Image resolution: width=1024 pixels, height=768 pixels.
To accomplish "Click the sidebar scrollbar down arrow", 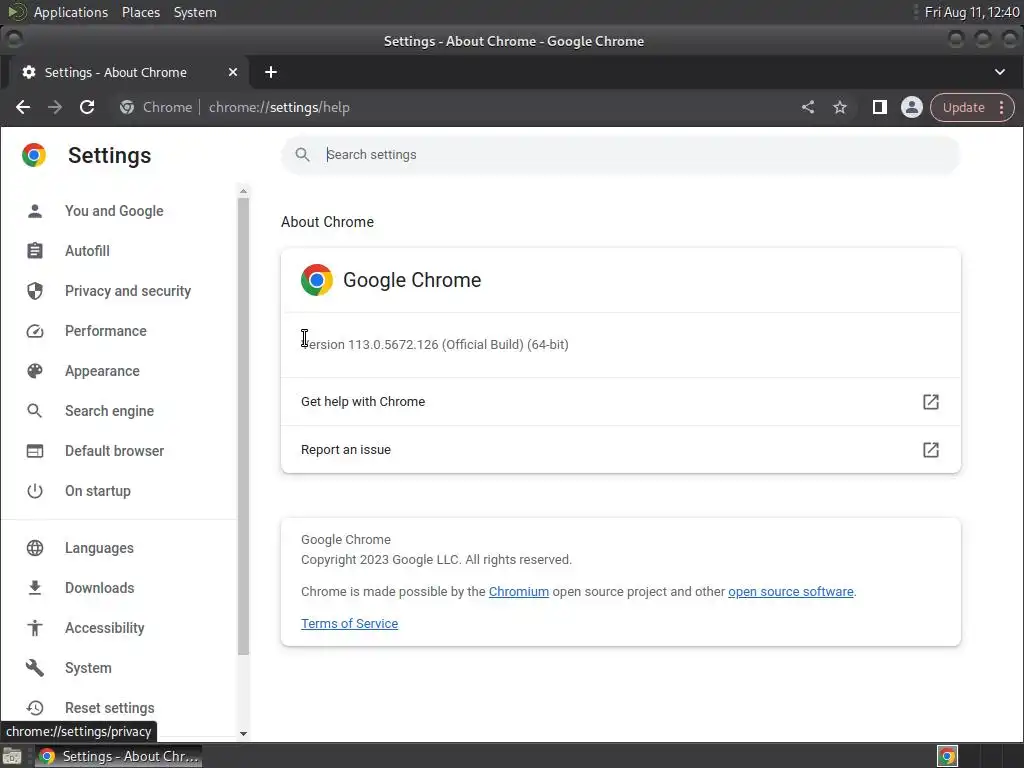I will pyautogui.click(x=243, y=733).
